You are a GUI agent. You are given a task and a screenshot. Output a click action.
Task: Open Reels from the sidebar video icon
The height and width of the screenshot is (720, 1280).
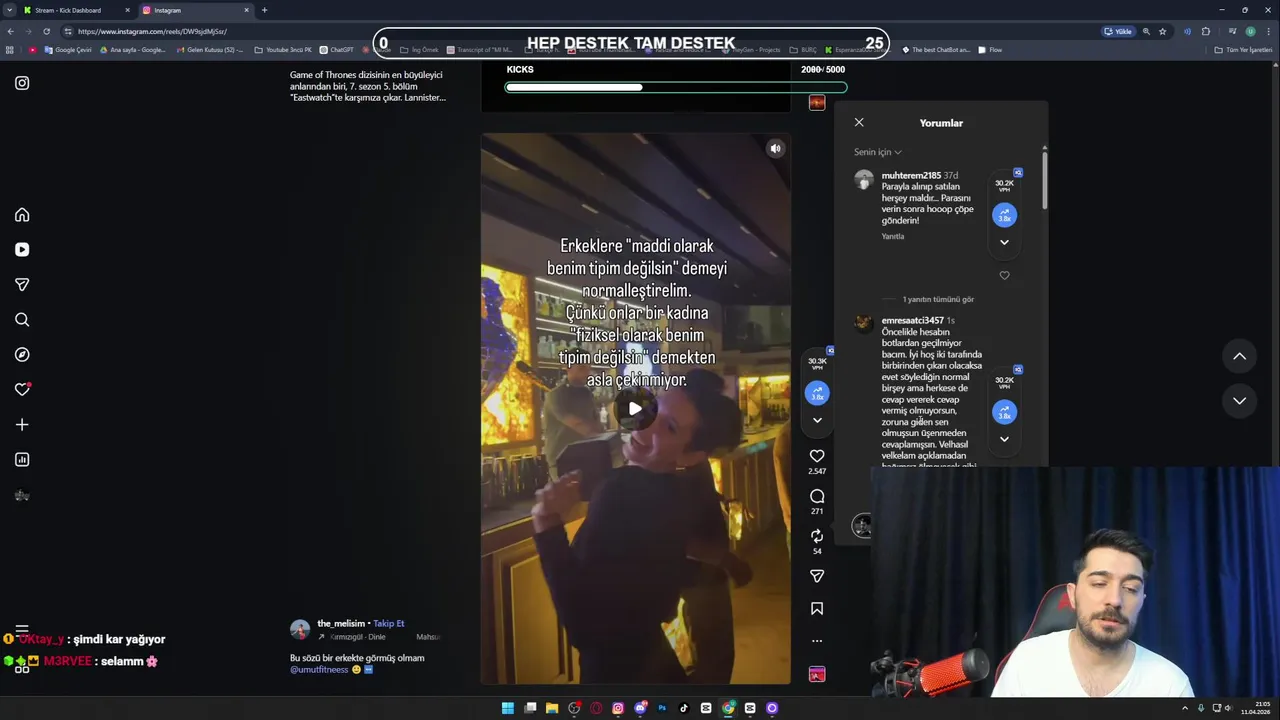tap(22, 250)
